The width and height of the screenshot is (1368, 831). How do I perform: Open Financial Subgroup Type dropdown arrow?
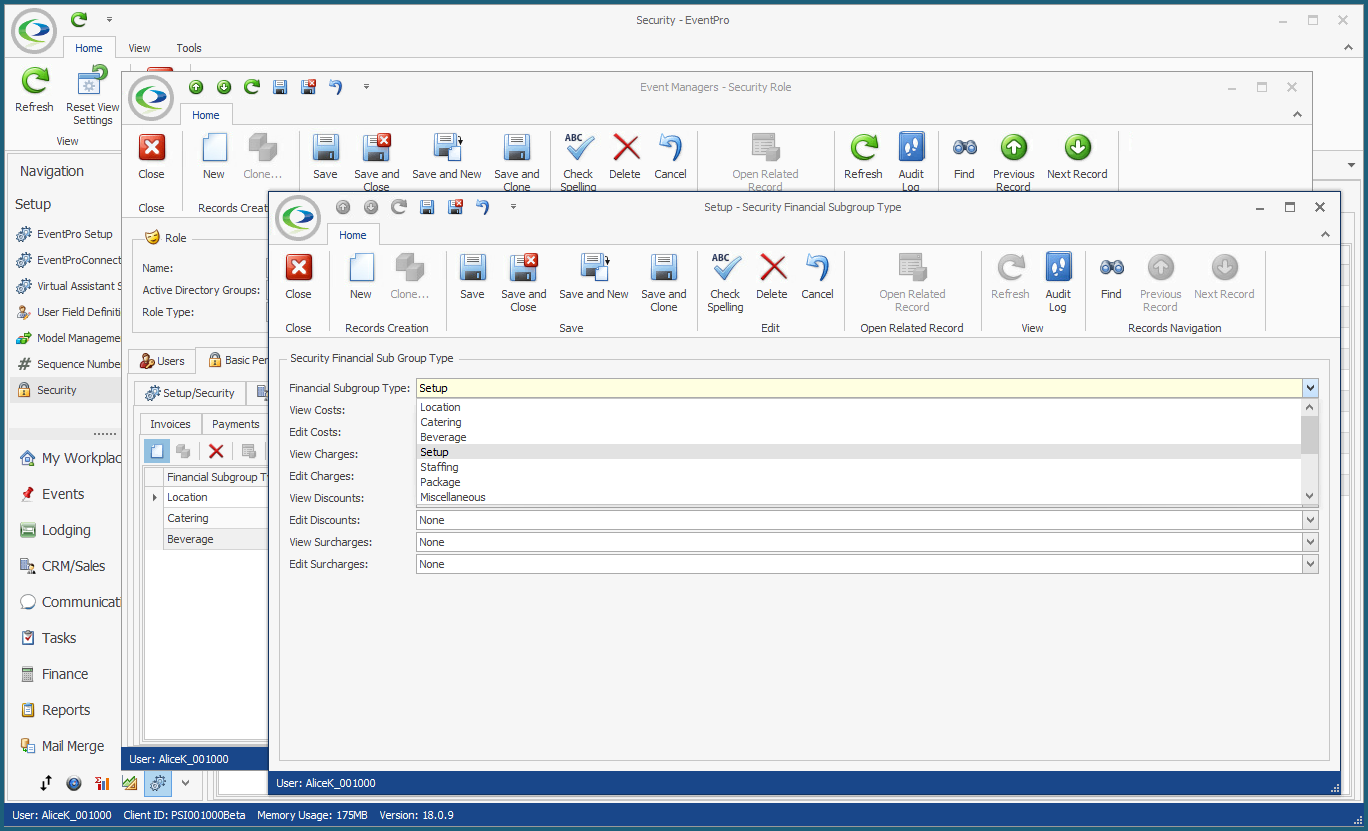(1310, 388)
